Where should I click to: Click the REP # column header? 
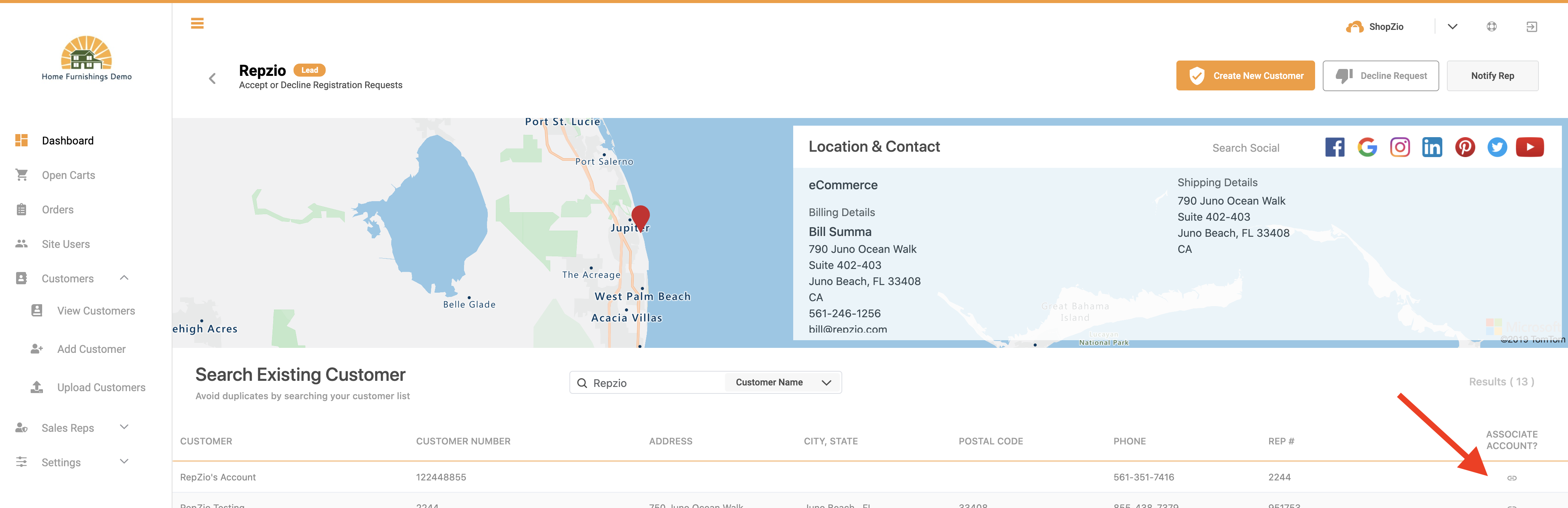(1281, 442)
